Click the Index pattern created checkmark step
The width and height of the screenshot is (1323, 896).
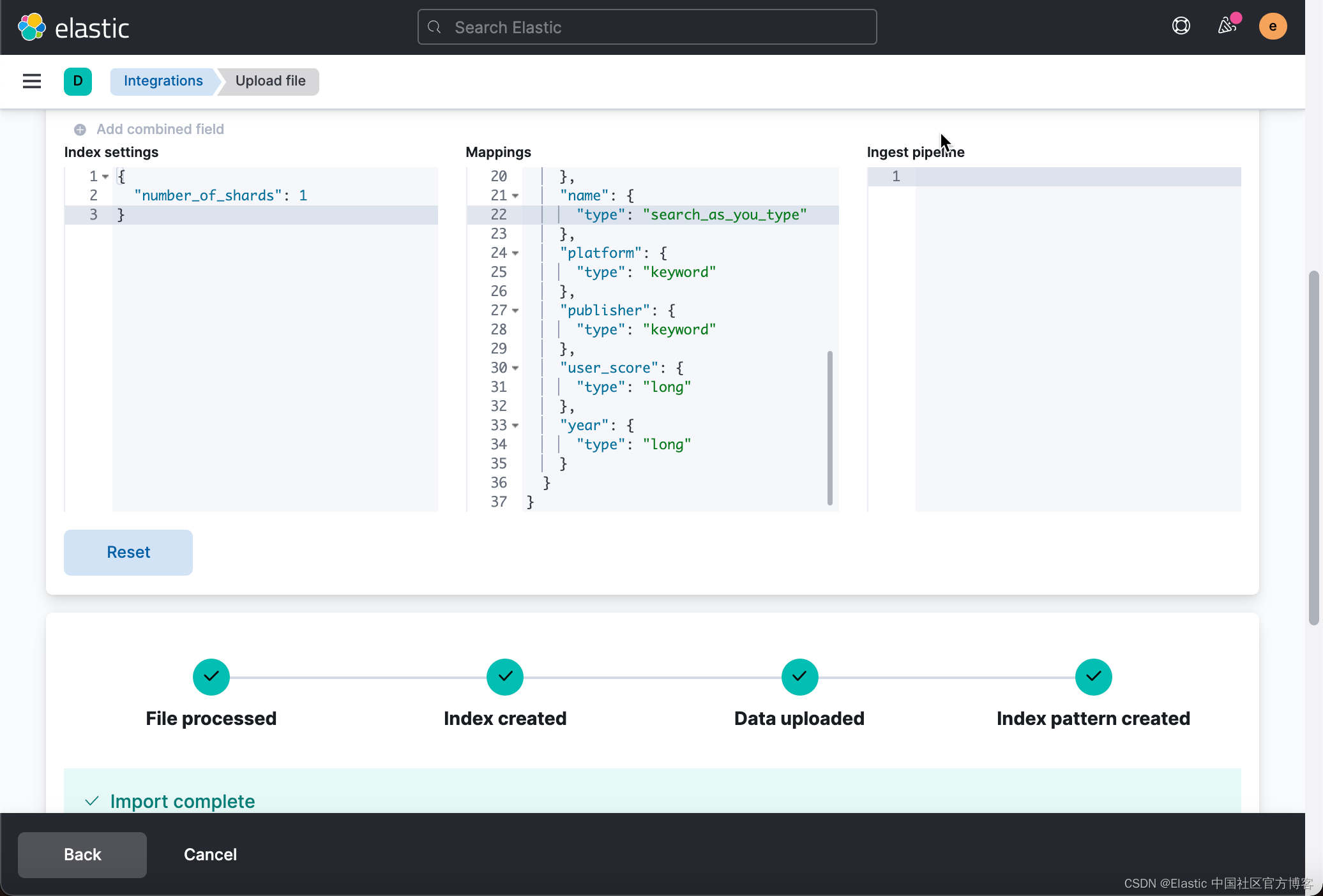coord(1093,676)
